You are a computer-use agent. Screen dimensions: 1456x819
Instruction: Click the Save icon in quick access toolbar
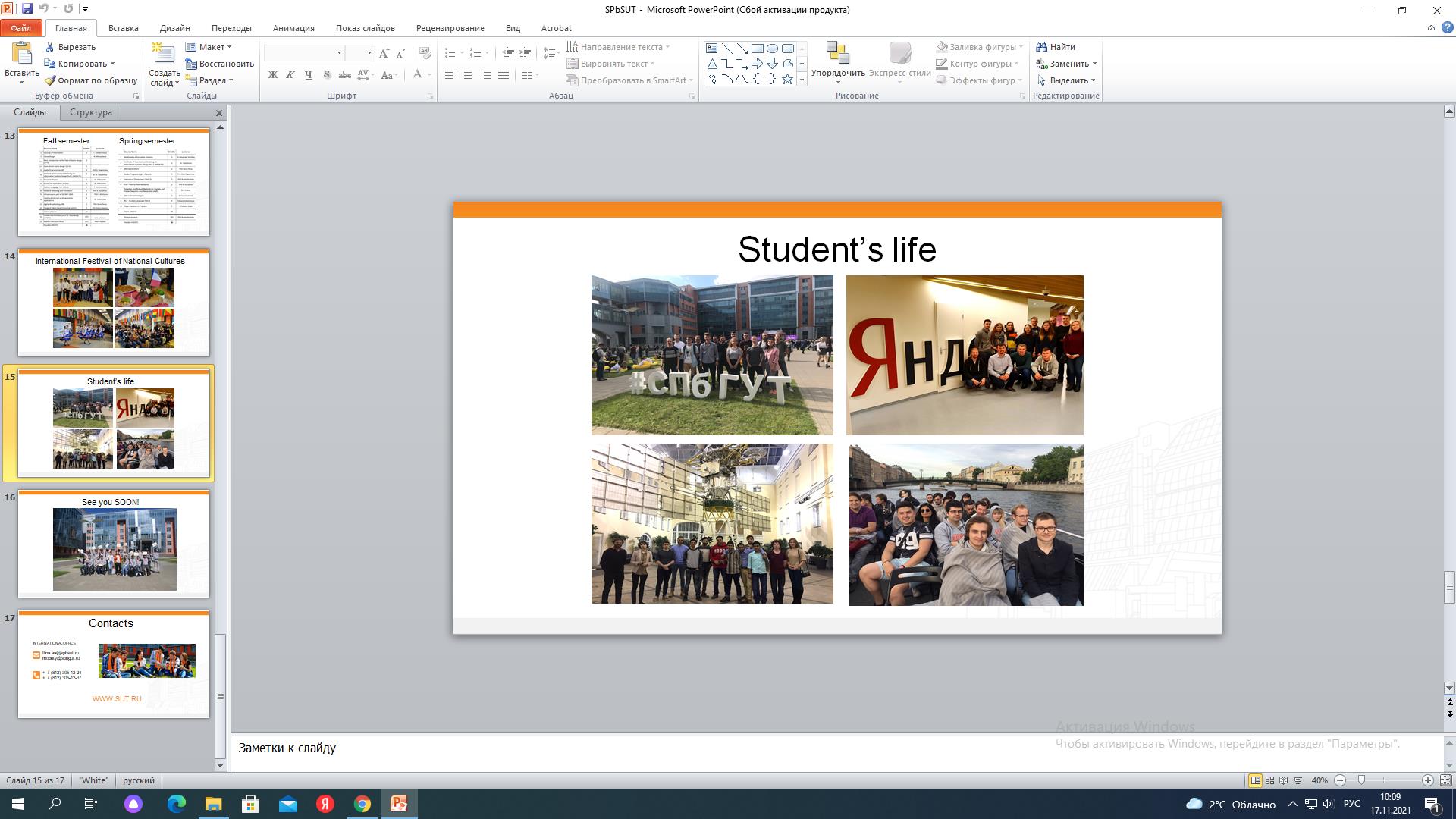(x=27, y=9)
